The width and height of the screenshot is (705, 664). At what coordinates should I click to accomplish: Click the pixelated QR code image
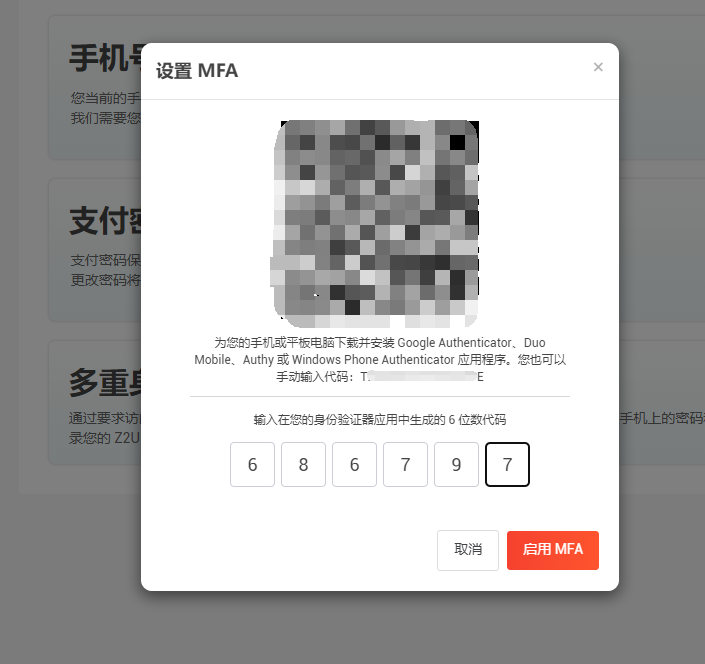tap(376, 223)
